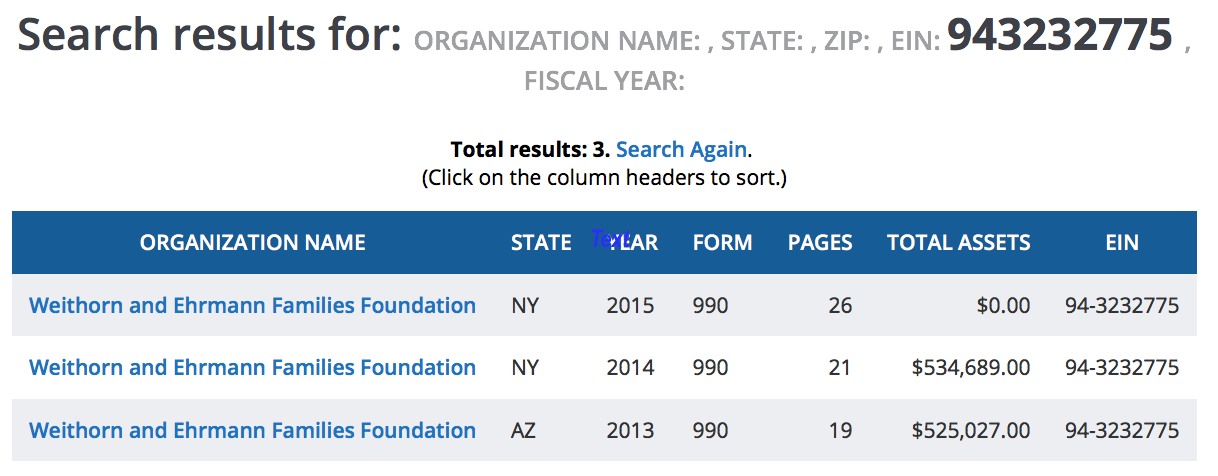Screen dimensions: 1218x476
Task: Click the 2015 year cell
Action: tap(630, 306)
